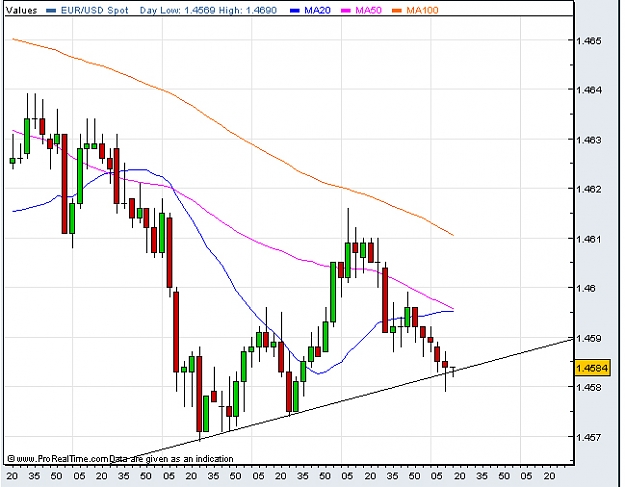This screenshot has height=487, width=625.
Task: Open the www.ProRealTime.com copyright text
Action: pos(58,459)
